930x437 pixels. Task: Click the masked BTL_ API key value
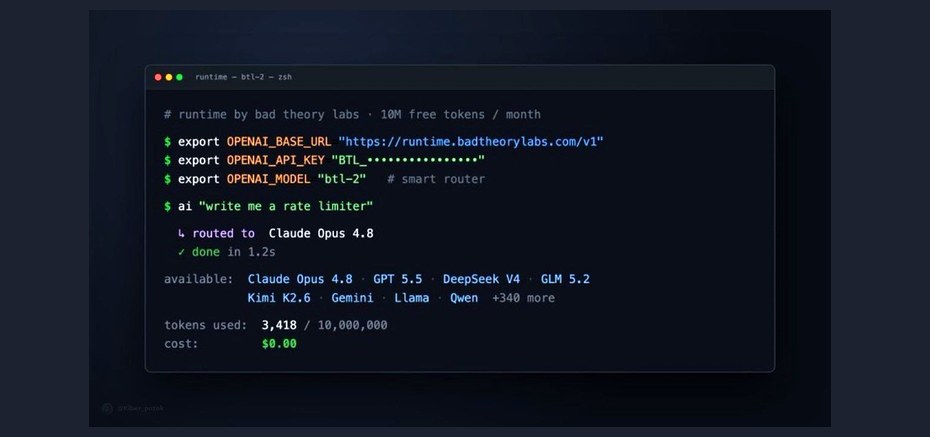[x=408, y=160]
